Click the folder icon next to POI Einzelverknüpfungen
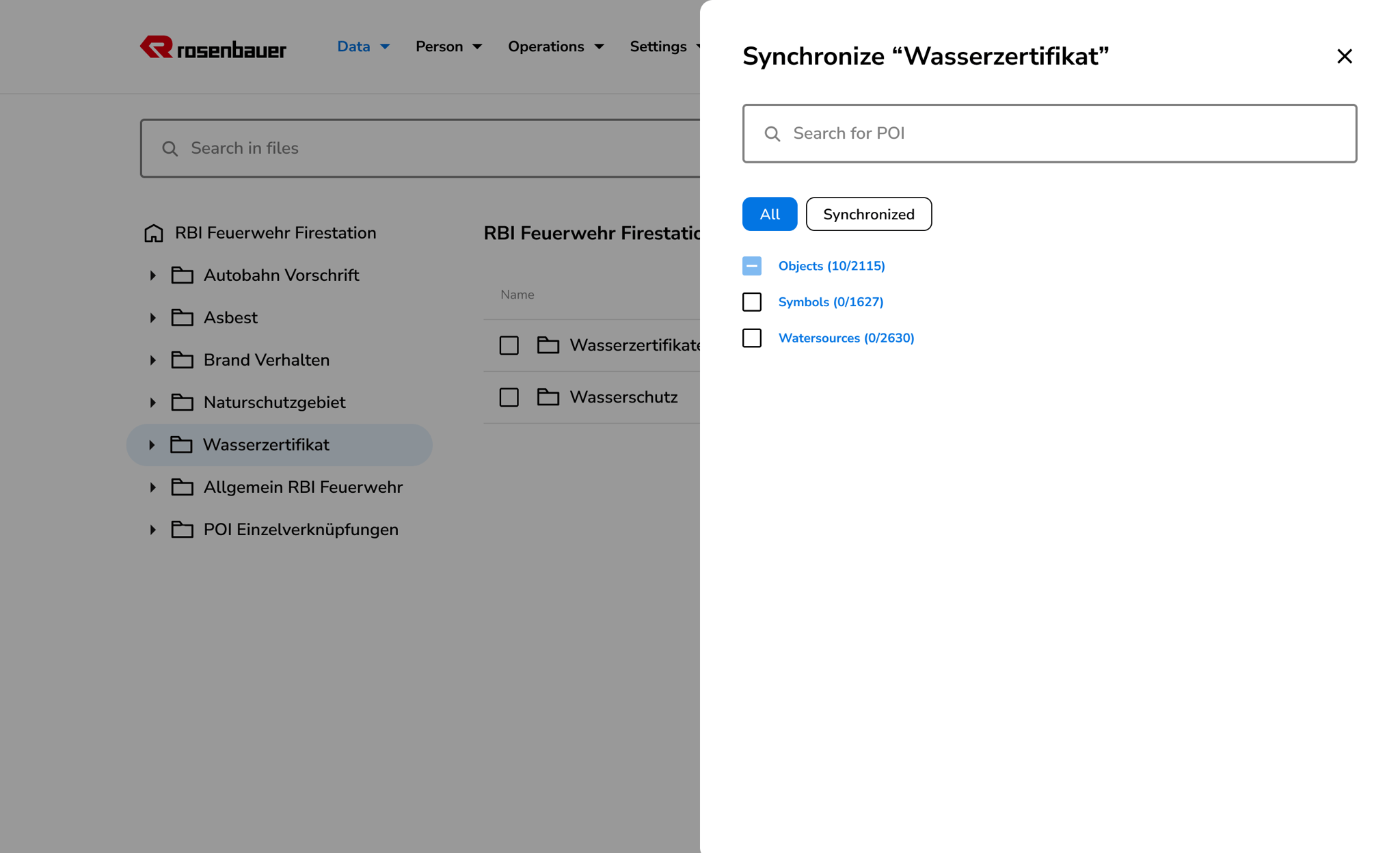 pos(183,529)
